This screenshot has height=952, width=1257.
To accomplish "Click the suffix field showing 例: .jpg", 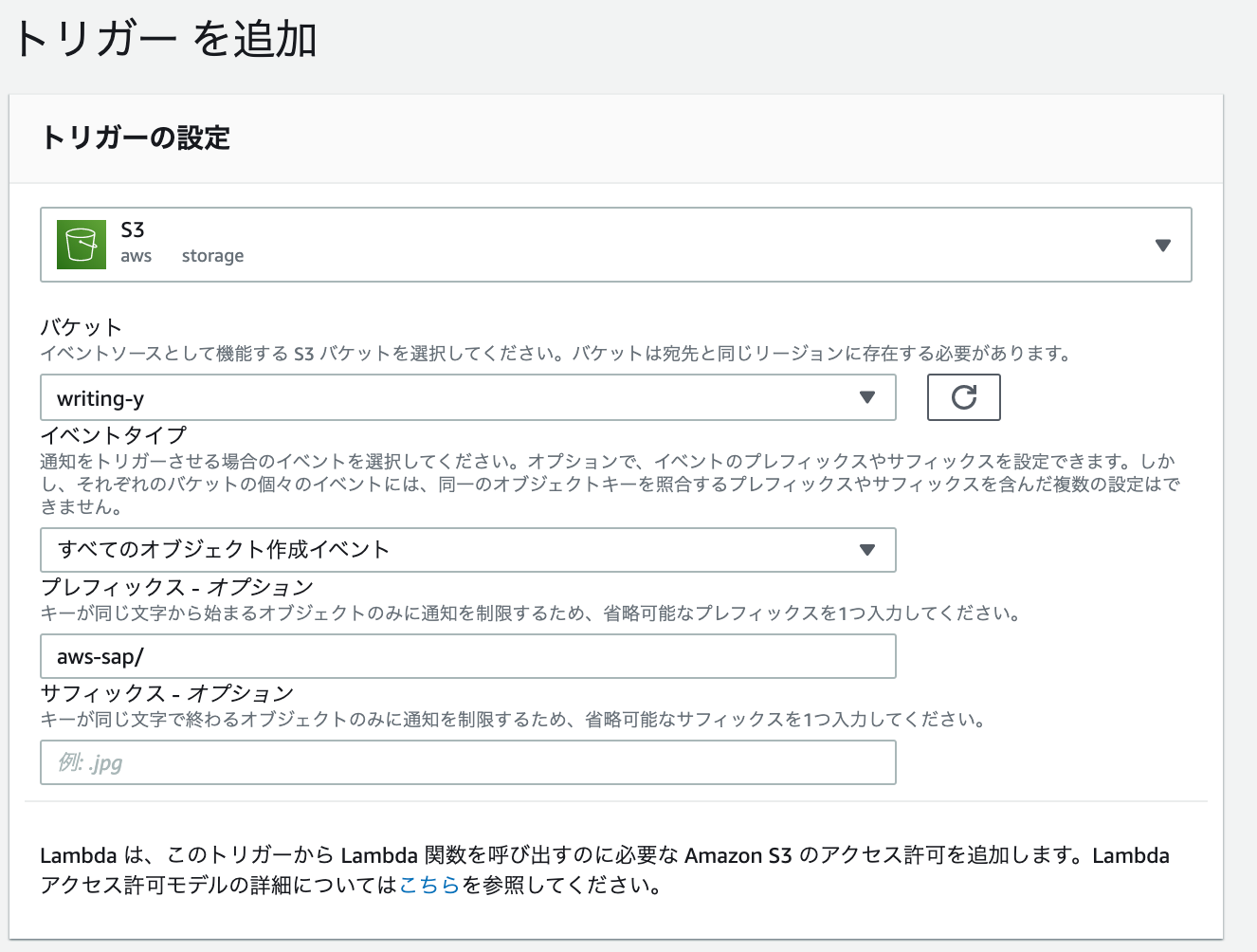I will [468, 762].
